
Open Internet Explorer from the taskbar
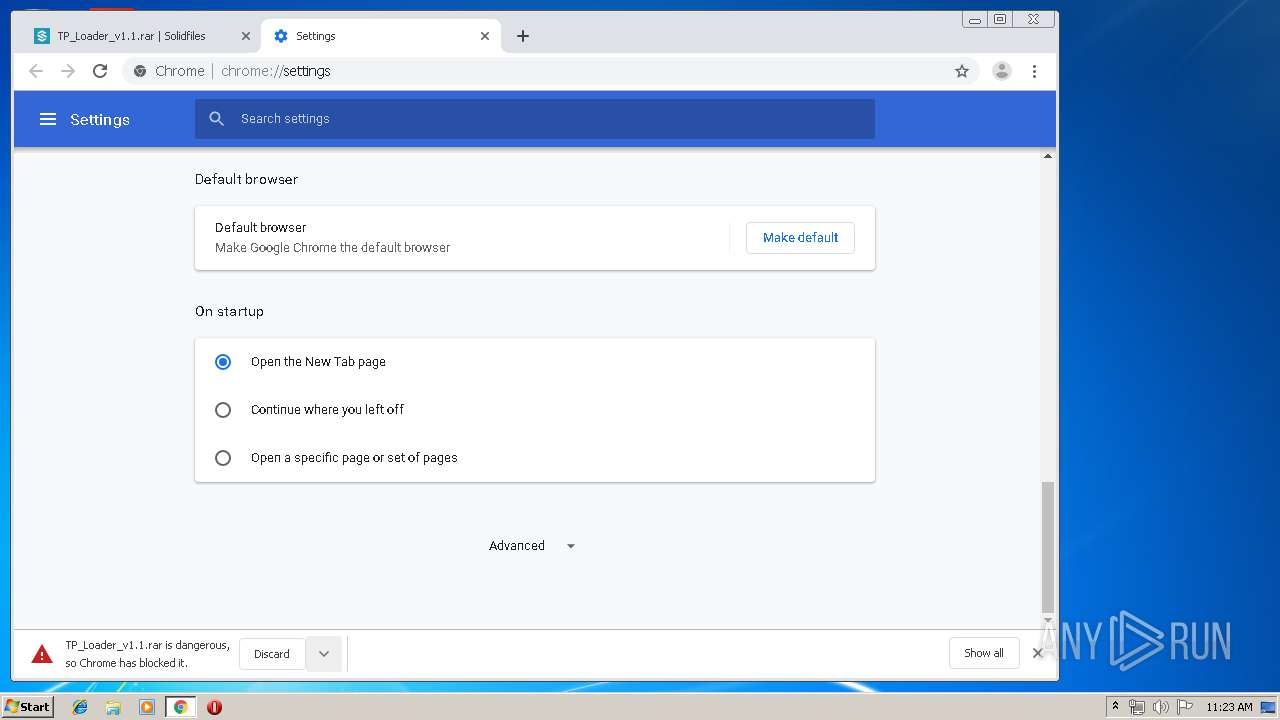coord(80,707)
